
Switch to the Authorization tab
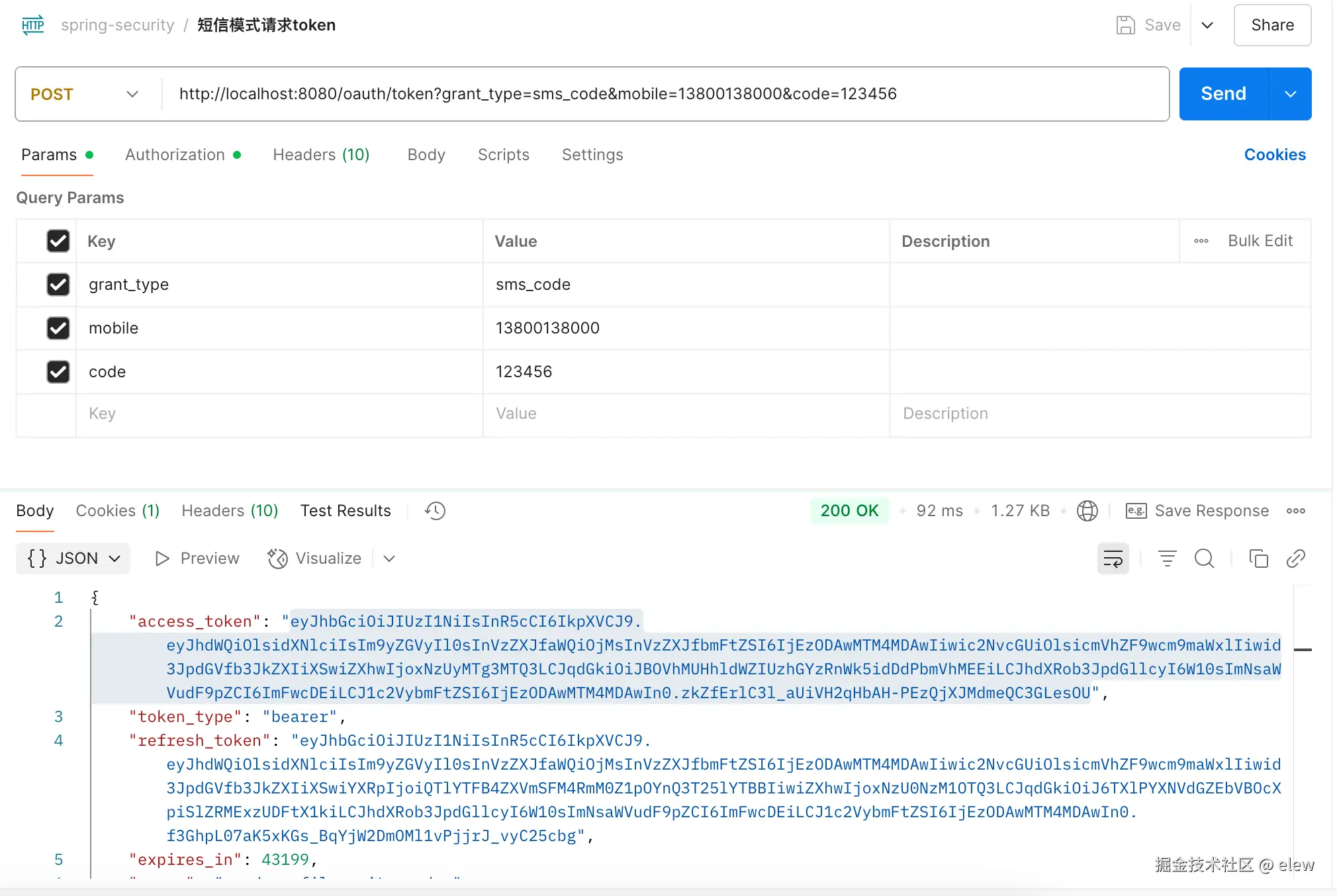point(175,155)
